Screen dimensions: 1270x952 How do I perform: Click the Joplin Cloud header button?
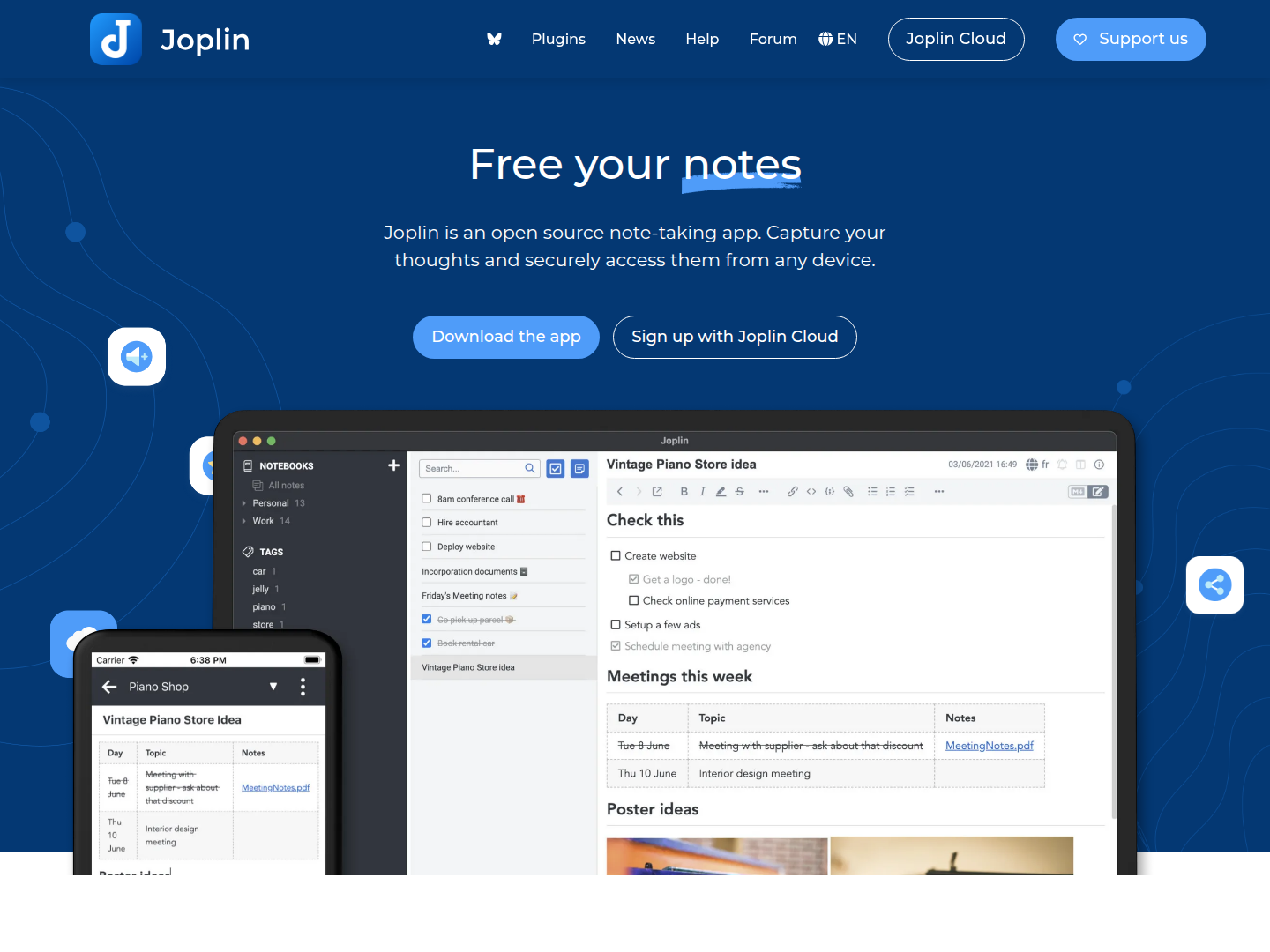(x=956, y=39)
